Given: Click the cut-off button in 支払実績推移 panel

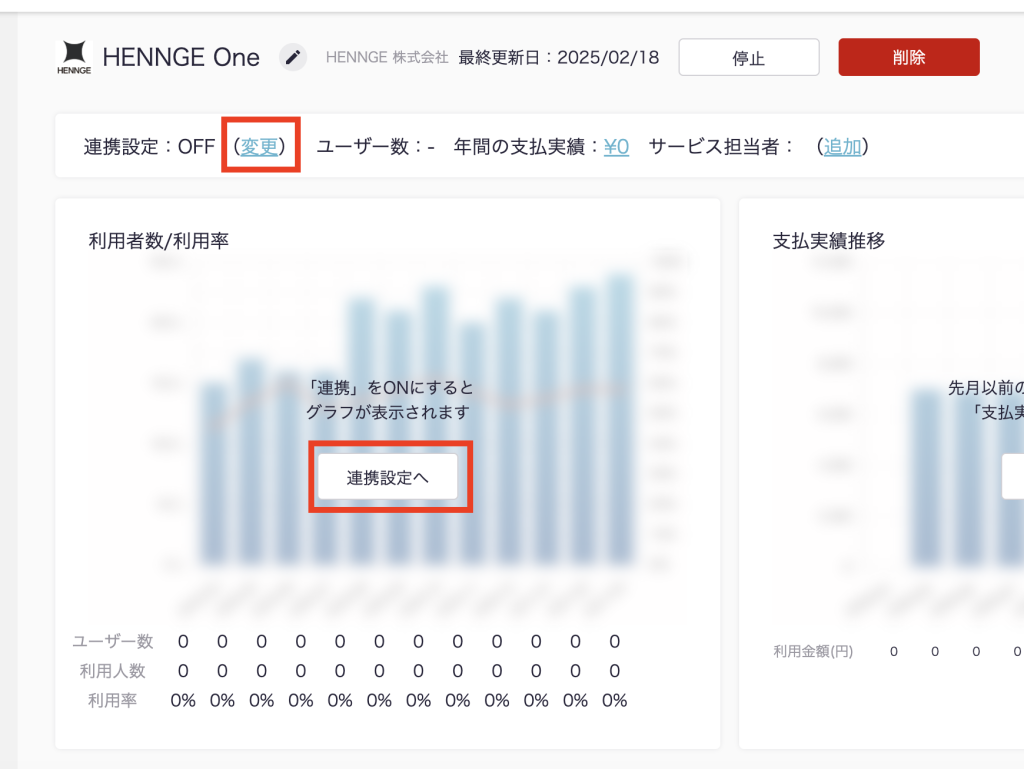Looking at the screenshot, I should point(1013,477).
